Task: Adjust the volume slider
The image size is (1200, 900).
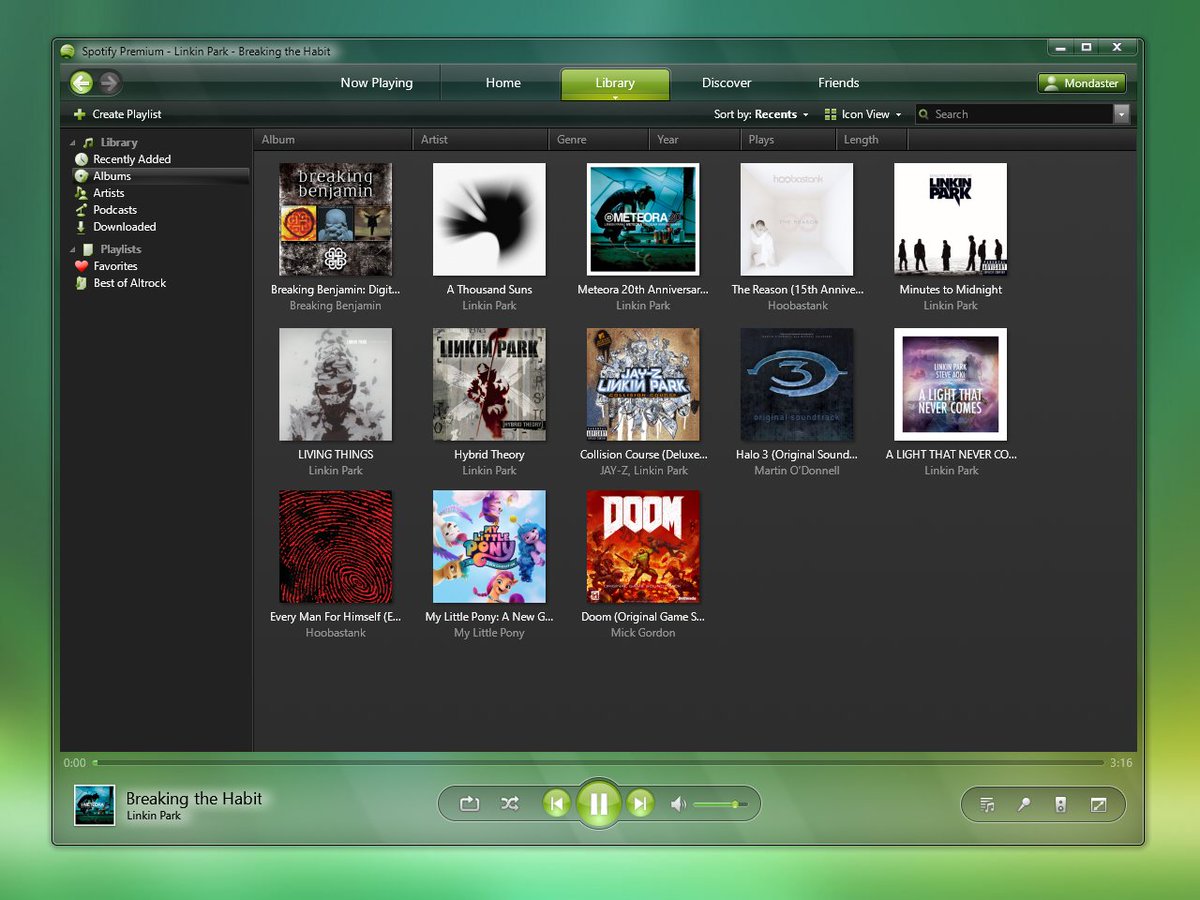Action: 720,804
